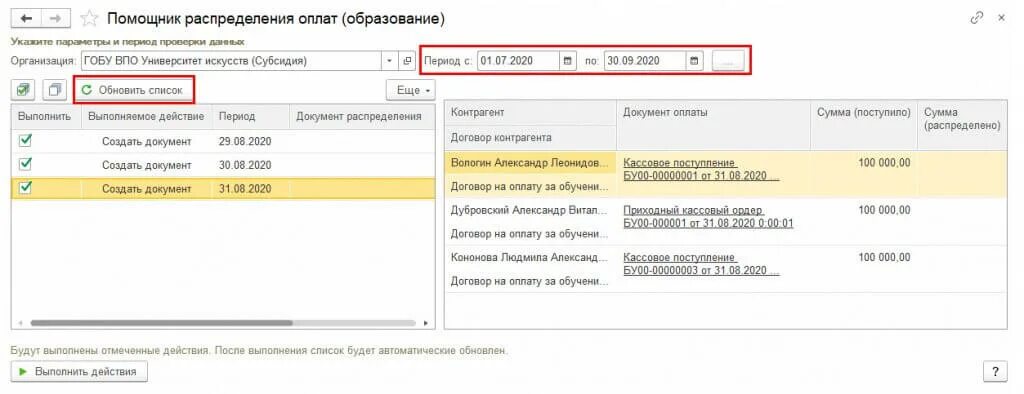The width and height of the screenshot is (1024, 394).
Task: Open the organization card icon
Action: pyautogui.click(x=408, y=61)
